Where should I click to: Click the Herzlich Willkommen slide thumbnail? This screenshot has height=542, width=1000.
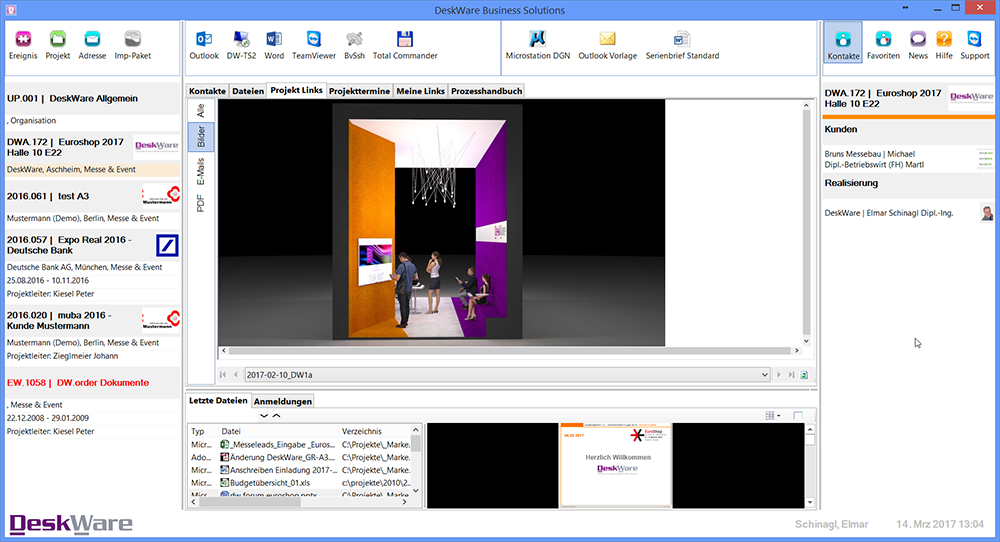(616, 465)
